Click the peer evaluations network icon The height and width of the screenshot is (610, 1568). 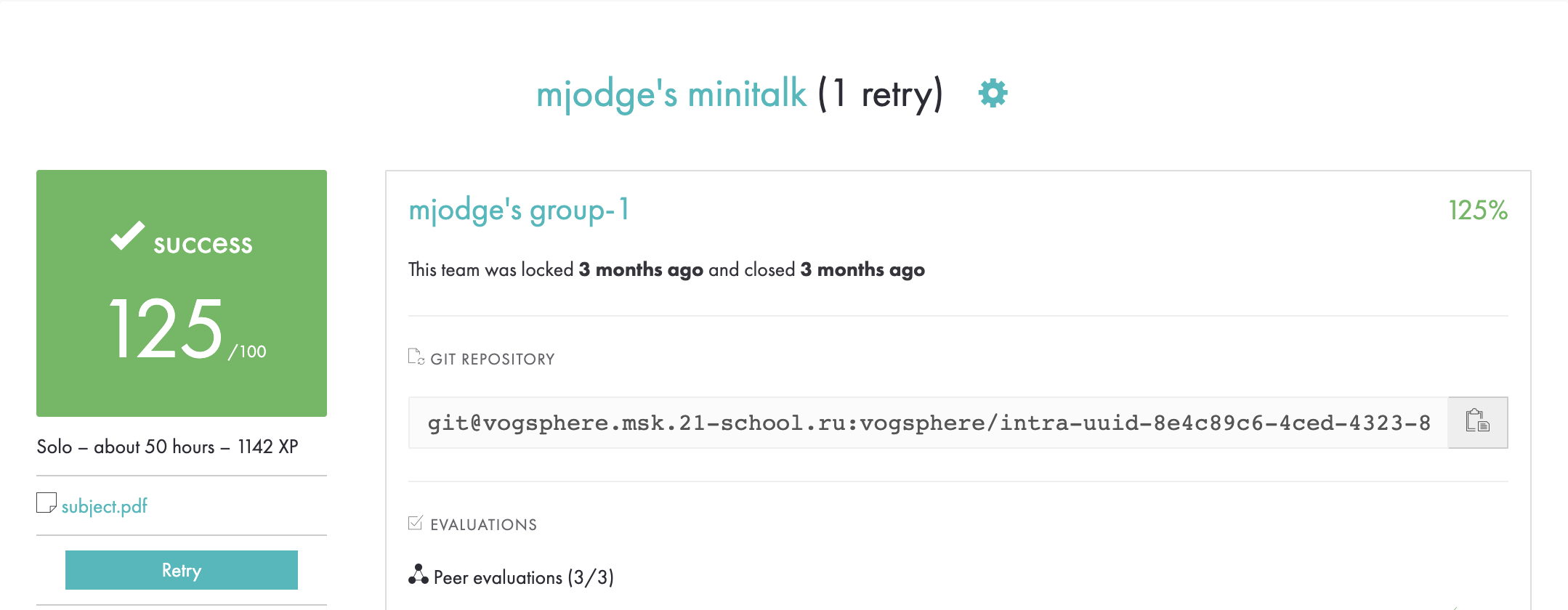[x=418, y=575]
